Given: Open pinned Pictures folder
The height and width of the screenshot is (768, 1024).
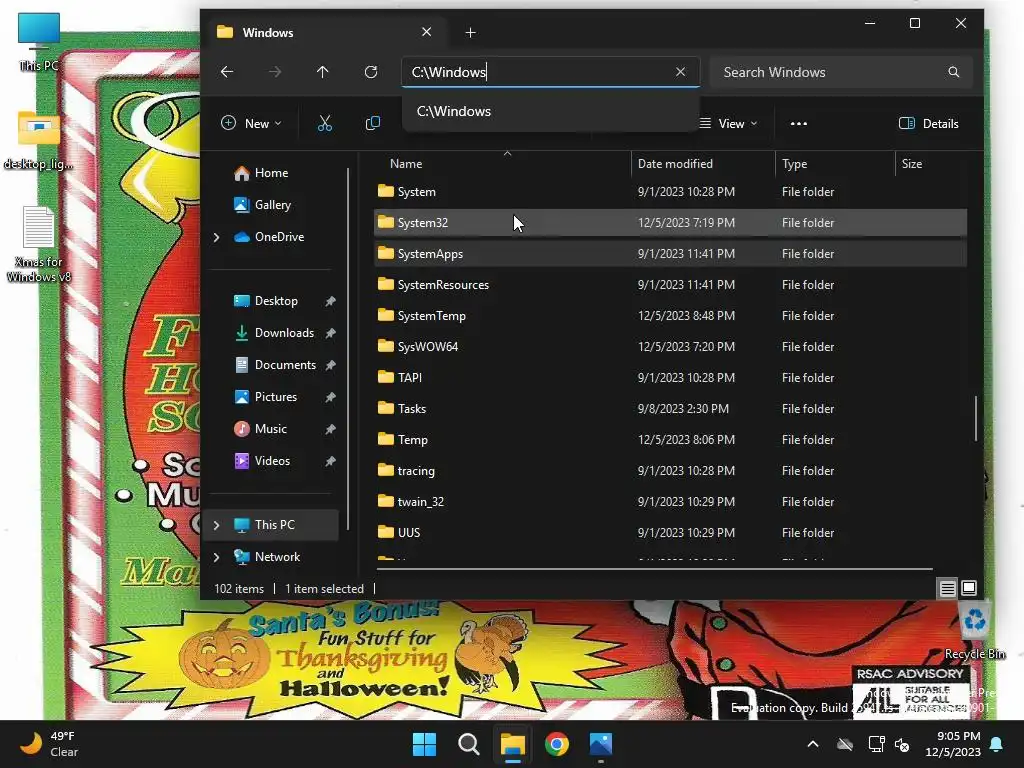Looking at the screenshot, I should tap(276, 397).
